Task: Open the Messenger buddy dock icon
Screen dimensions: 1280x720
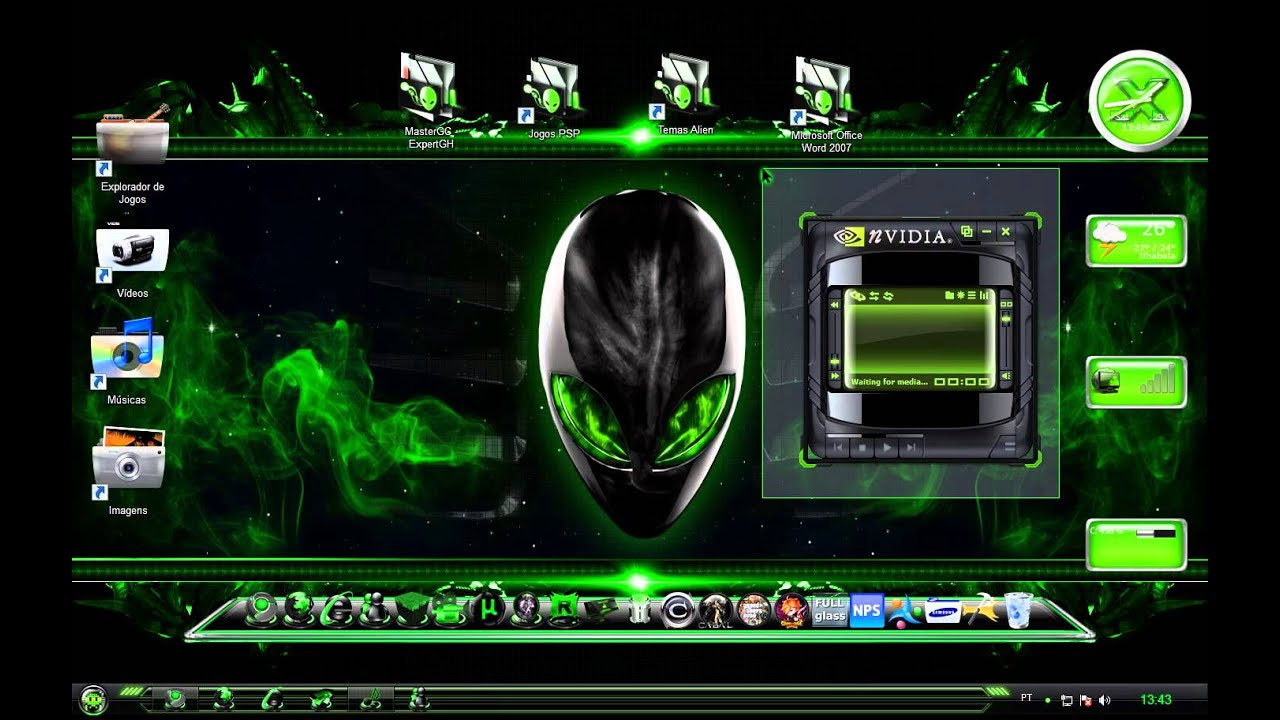Action: pos(376,609)
